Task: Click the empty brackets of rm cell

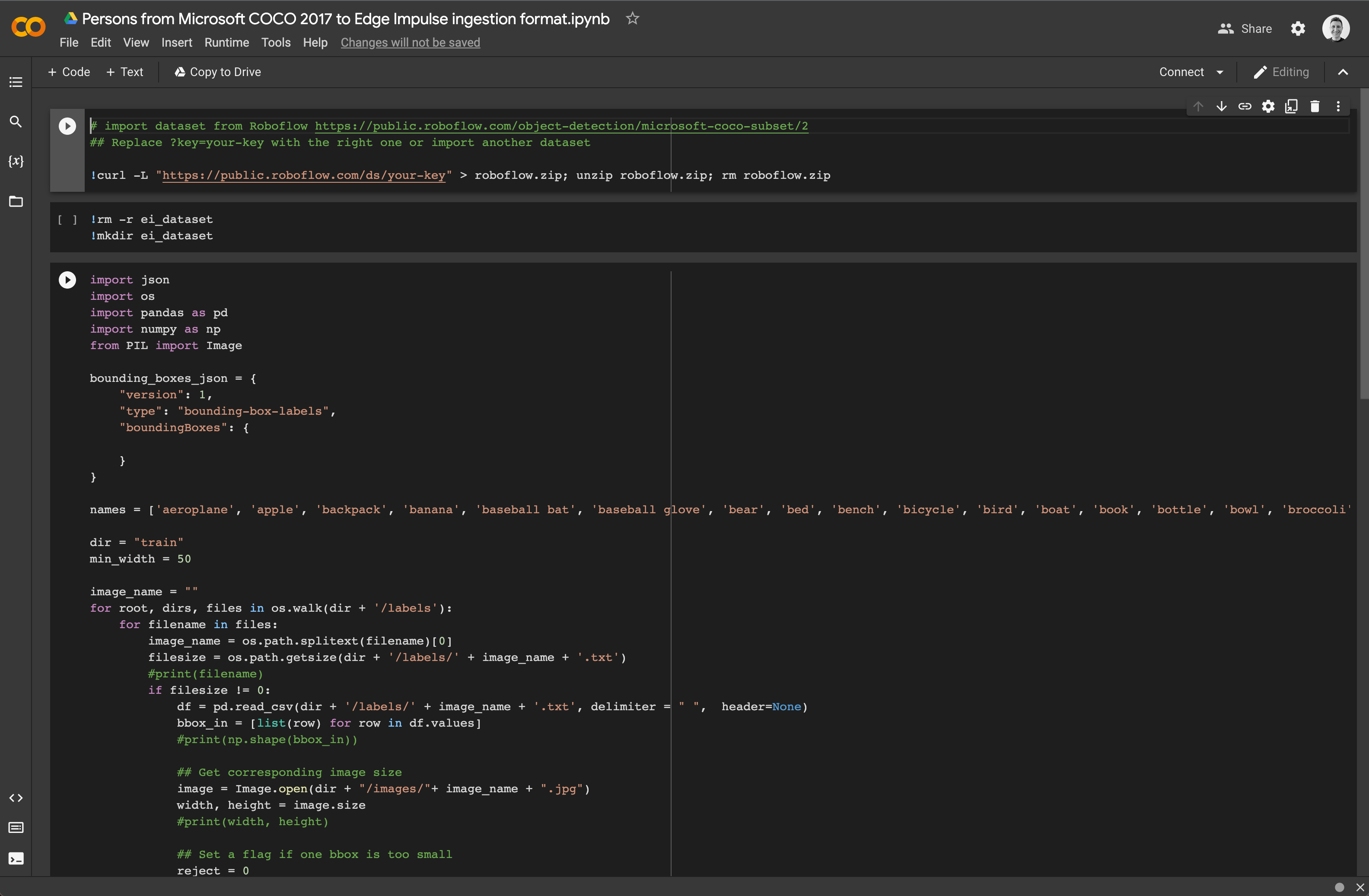Action: coord(67,220)
